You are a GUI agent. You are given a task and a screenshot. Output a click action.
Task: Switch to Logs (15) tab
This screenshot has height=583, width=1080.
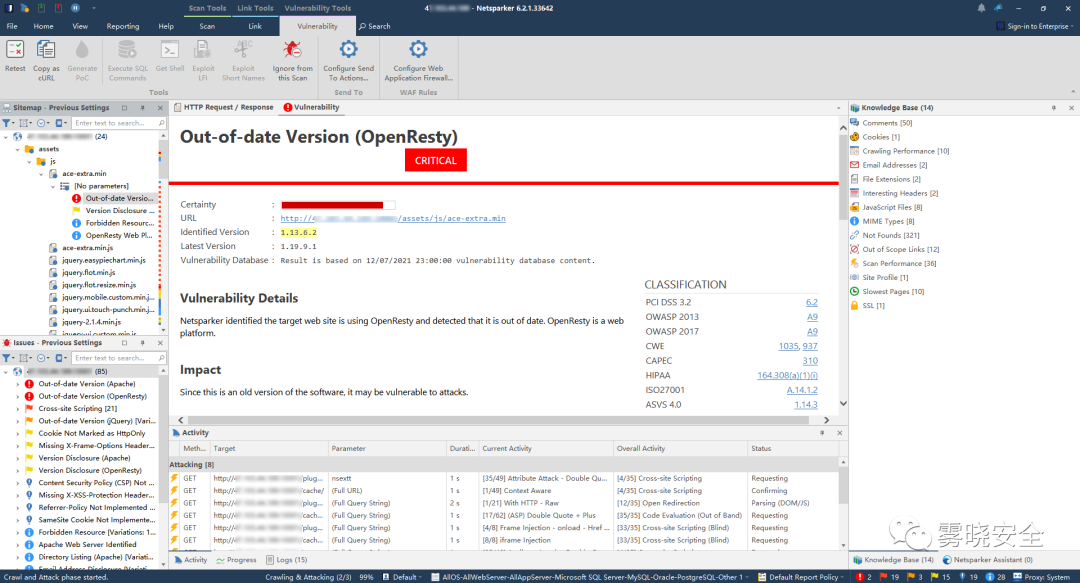pos(287,560)
